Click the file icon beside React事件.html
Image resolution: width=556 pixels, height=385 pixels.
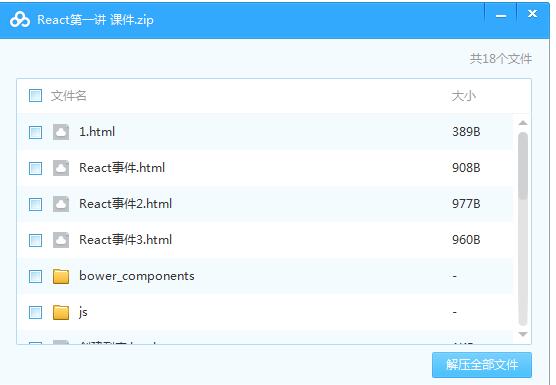click(x=61, y=168)
